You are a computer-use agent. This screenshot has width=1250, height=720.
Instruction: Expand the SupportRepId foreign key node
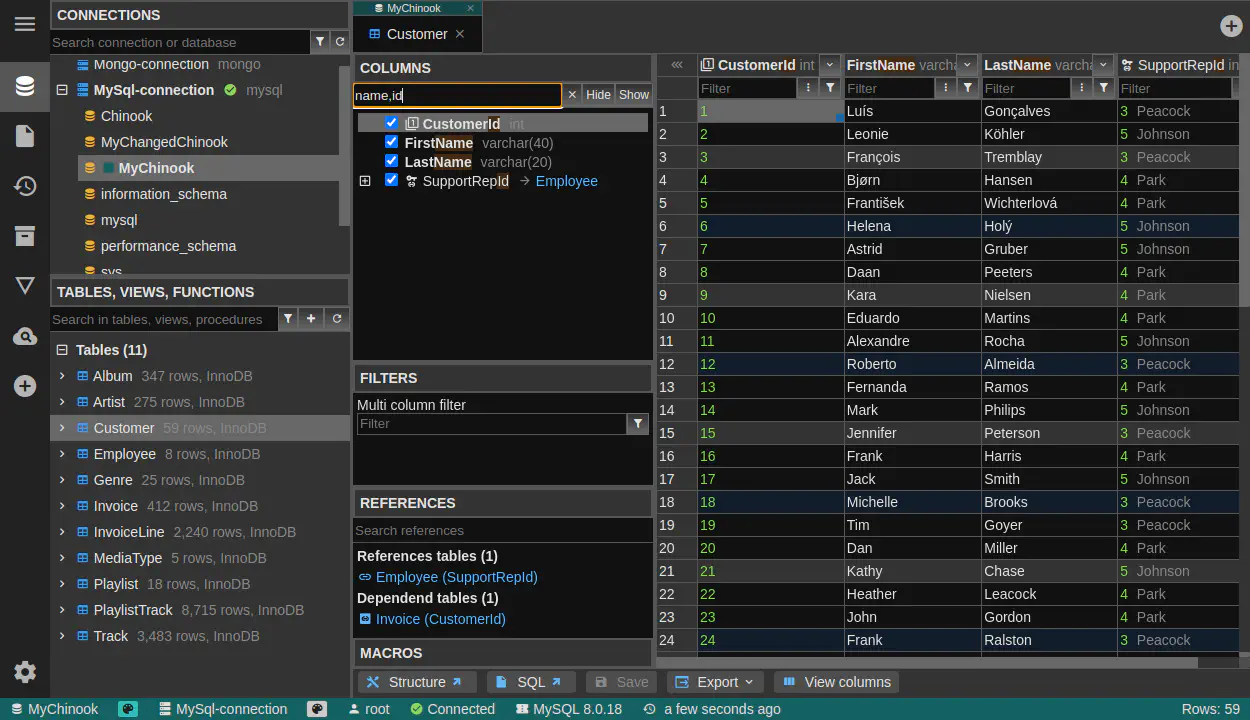(365, 181)
